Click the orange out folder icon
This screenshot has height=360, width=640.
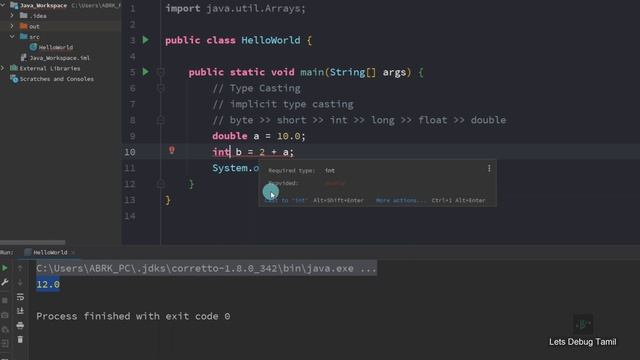pyautogui.click(x=24, y=26)
